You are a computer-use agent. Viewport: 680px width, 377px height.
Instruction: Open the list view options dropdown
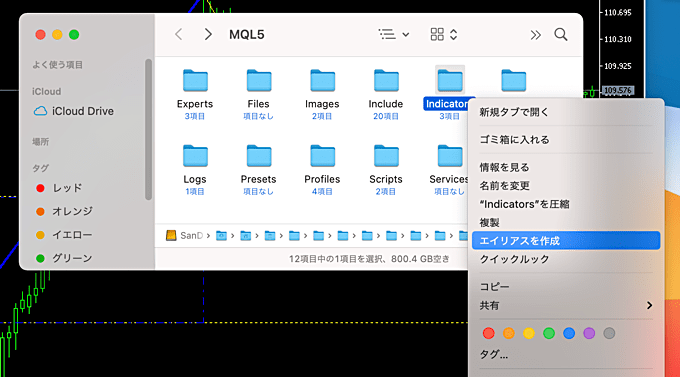pyautogui.click(x=394, y=34)
